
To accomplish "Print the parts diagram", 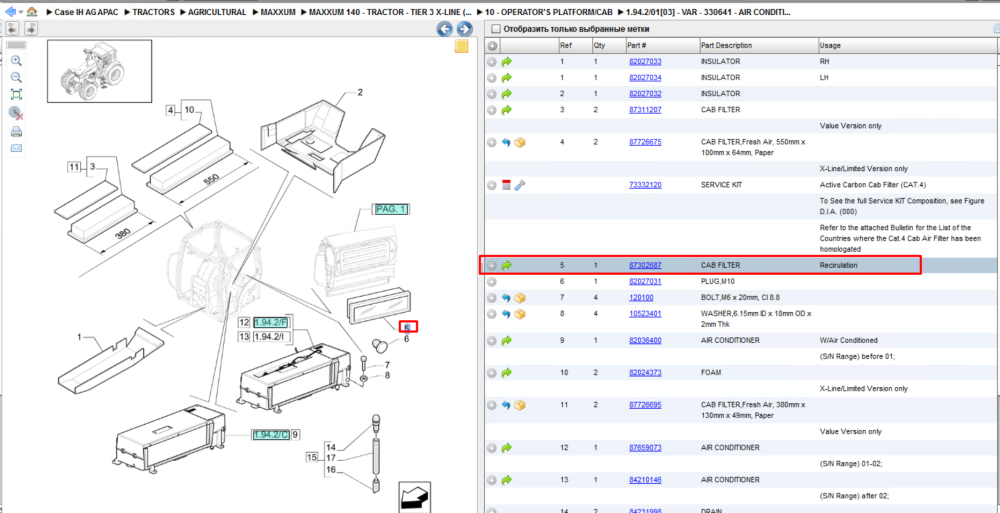I will point(17,132).
